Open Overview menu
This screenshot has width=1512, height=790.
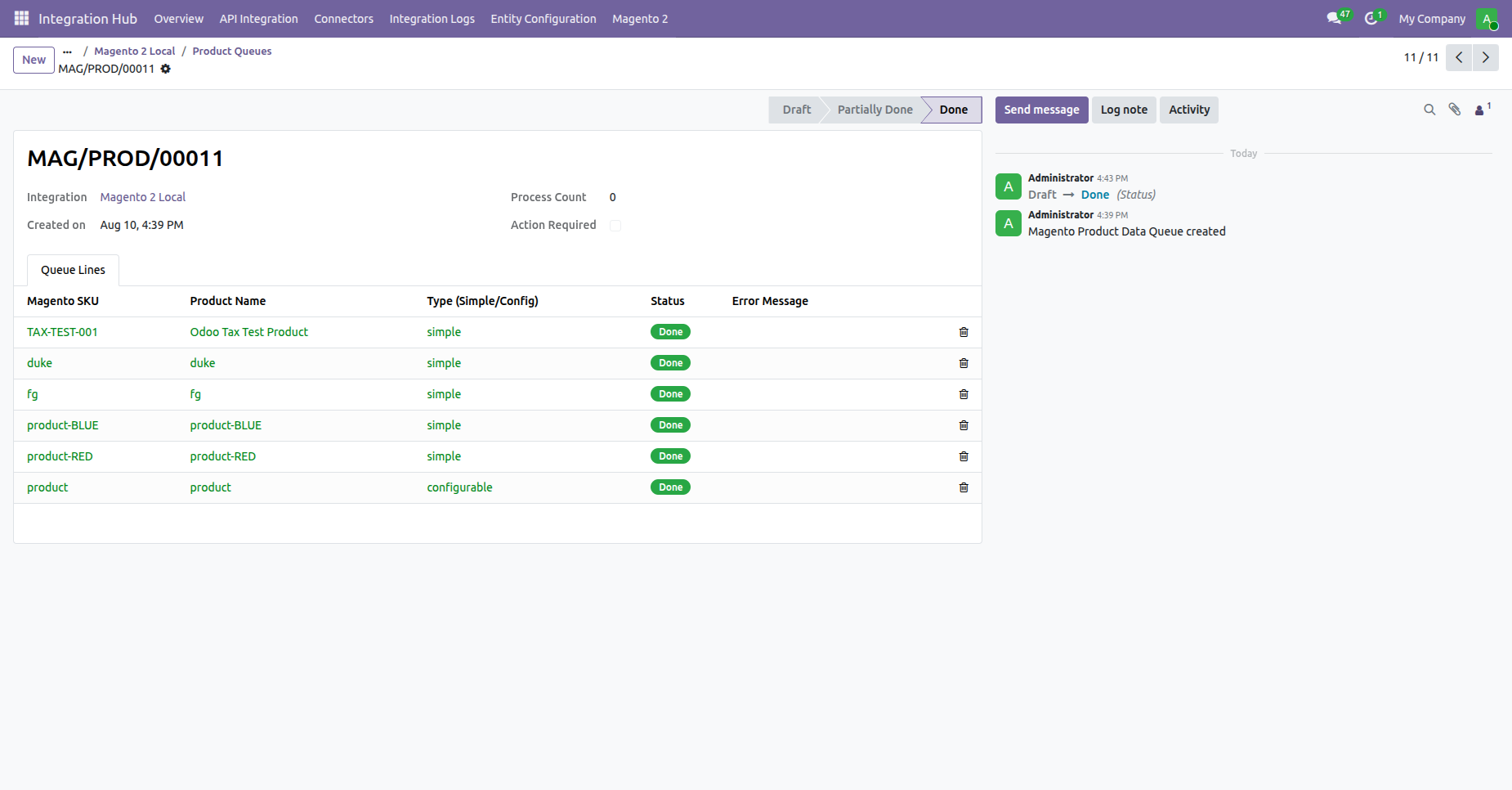pyautogui.click(x=179, y=19)
